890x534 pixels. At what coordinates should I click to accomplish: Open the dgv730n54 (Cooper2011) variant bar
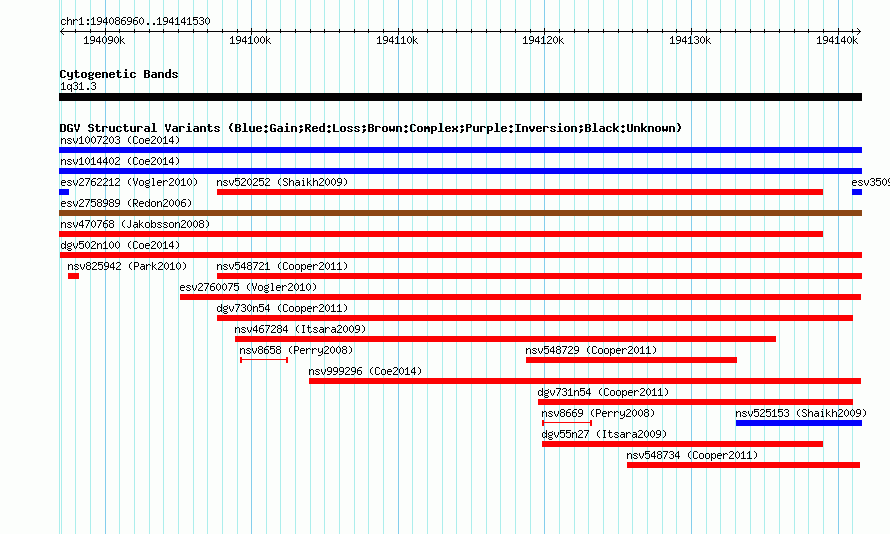point(535,318)
